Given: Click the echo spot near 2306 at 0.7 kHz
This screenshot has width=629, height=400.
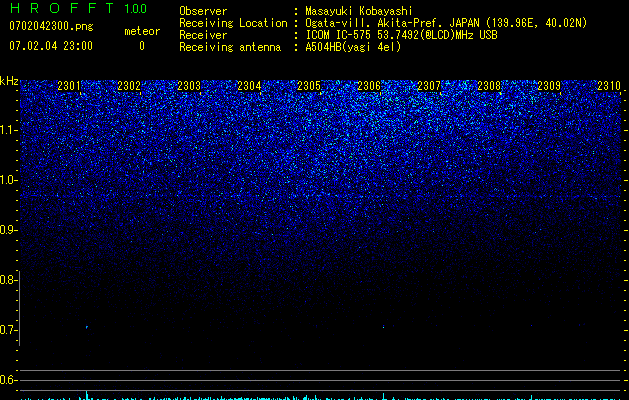Looking at the screenshot, I should click(x=383, y=327).
